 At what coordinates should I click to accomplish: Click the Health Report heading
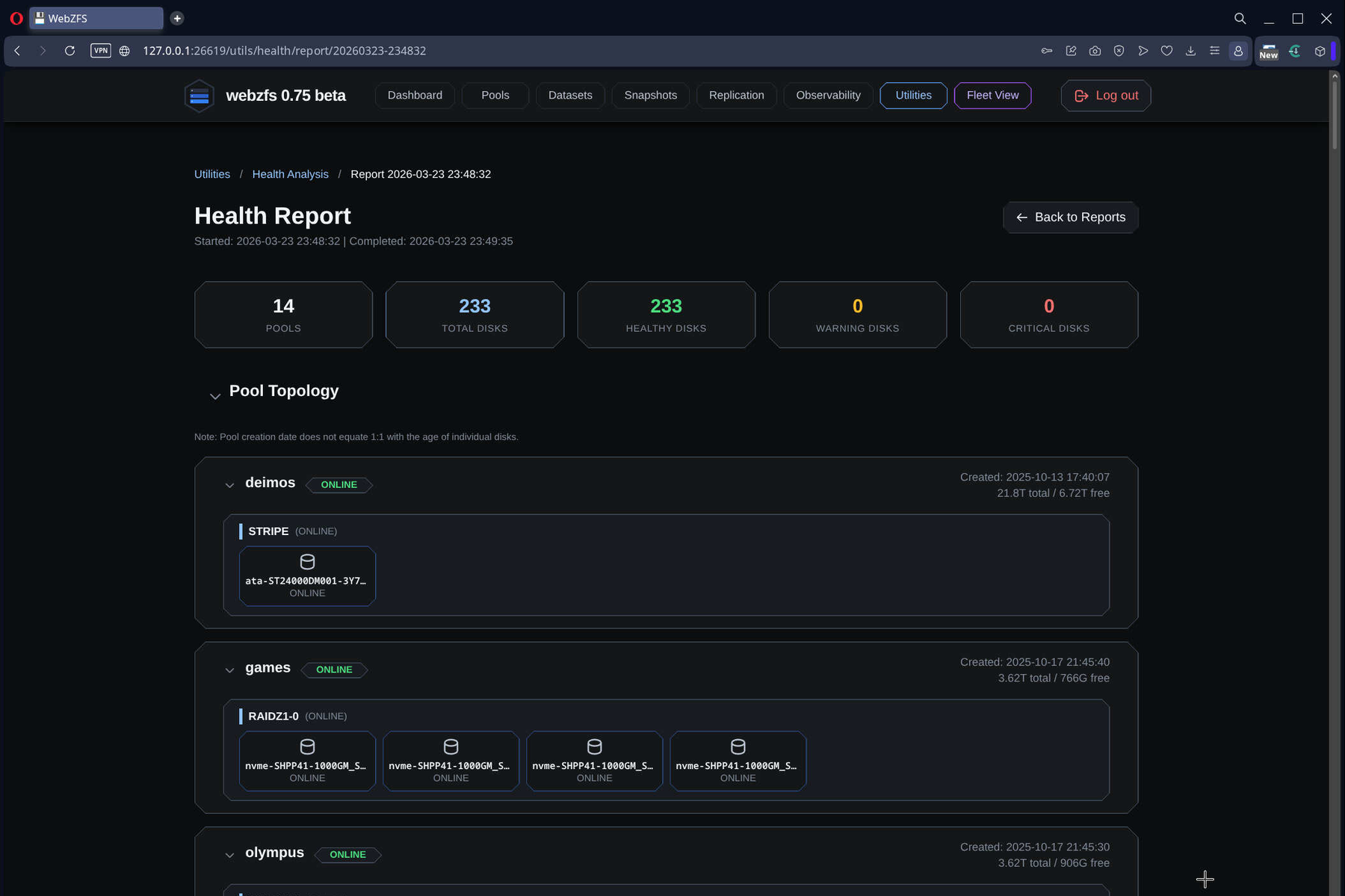point(273,216)
